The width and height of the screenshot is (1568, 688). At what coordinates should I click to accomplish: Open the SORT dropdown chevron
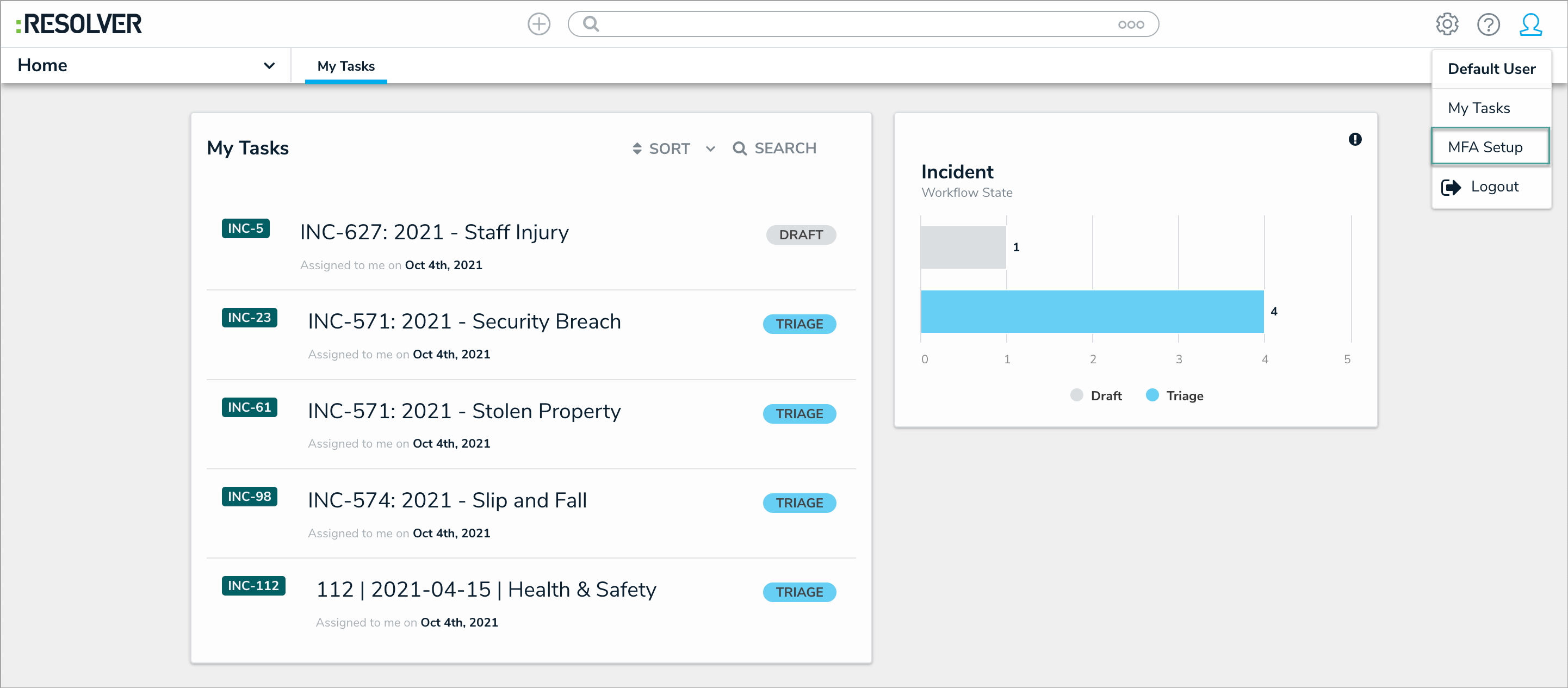click(710, 148)
